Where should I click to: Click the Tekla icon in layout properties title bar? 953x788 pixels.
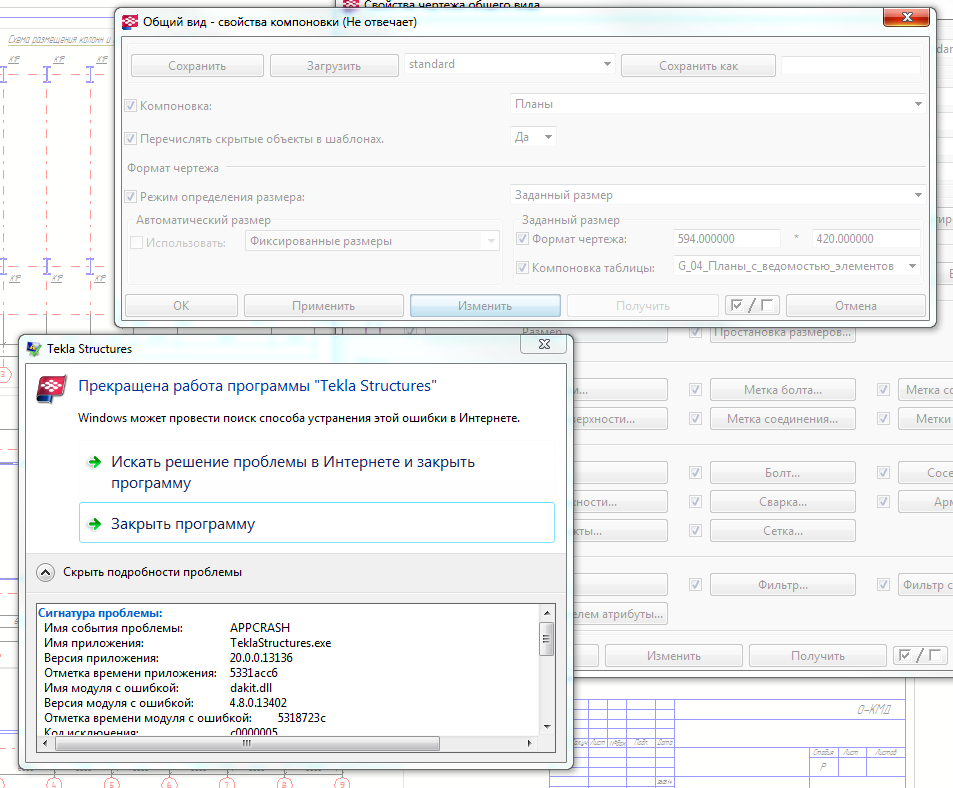130,21
